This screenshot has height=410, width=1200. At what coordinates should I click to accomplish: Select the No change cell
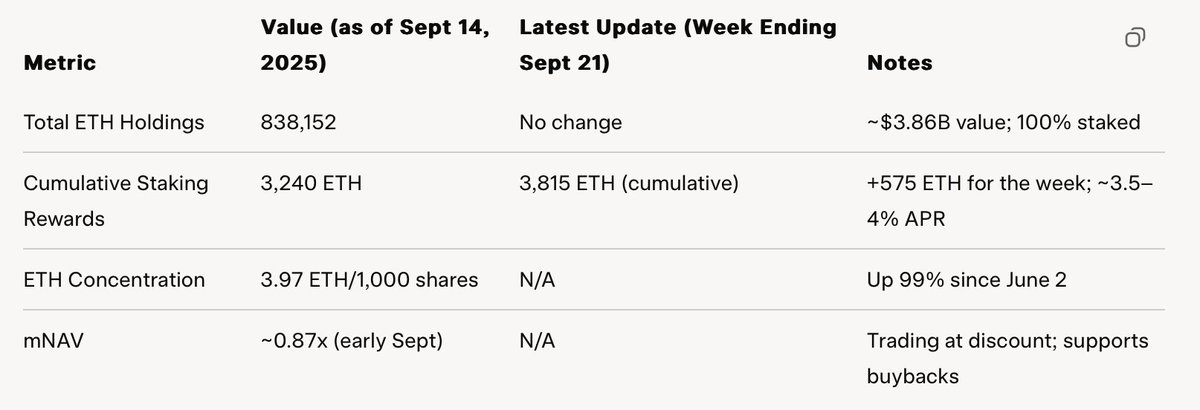tap(570, 123)
